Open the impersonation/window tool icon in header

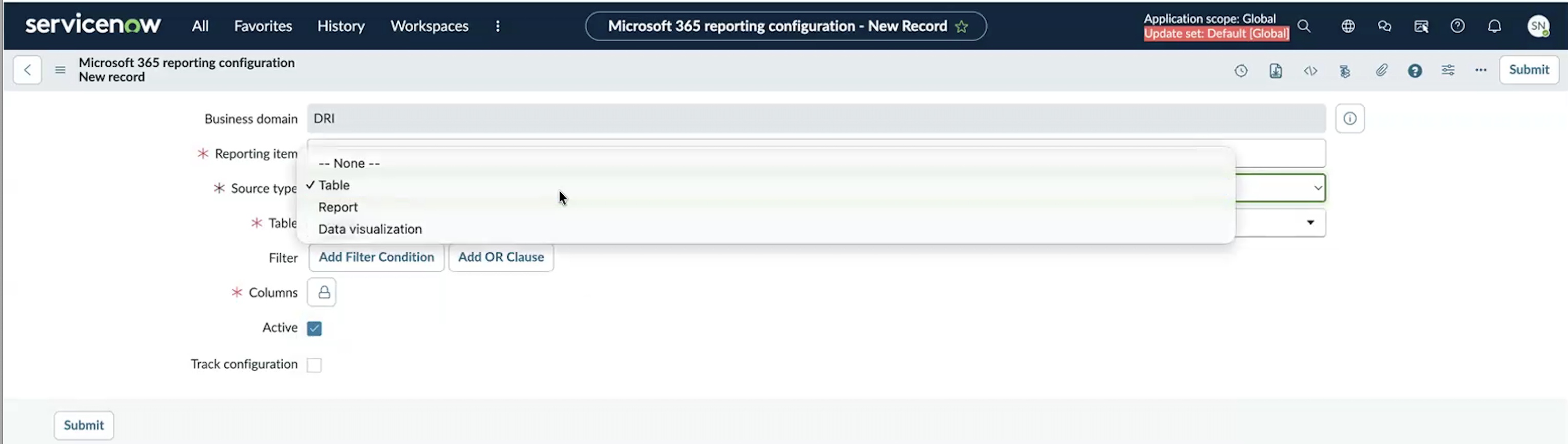tap(1421, 26)
